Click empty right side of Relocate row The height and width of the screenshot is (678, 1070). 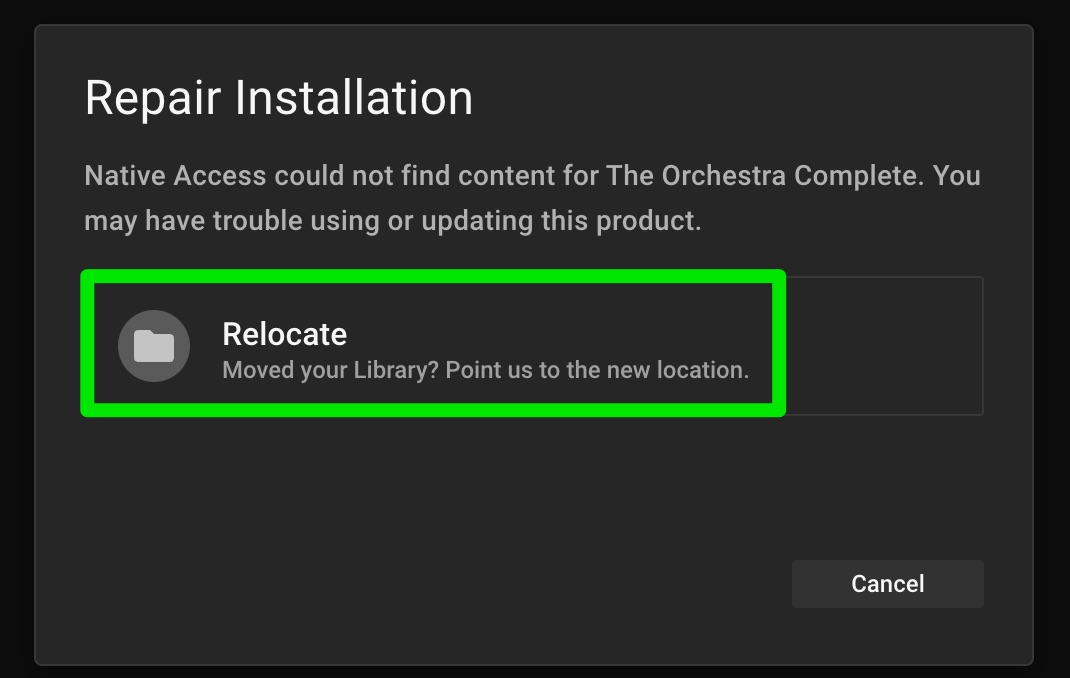[x=883, y=346]
